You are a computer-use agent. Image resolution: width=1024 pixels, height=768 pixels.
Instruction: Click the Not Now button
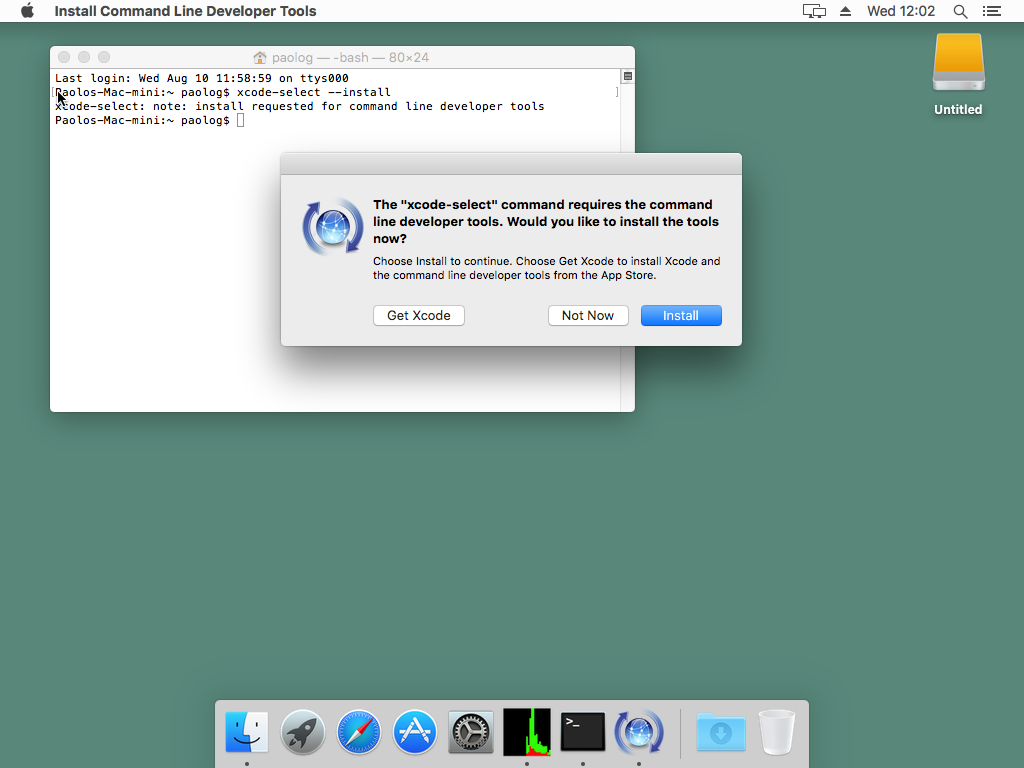(x=588, y=315)
